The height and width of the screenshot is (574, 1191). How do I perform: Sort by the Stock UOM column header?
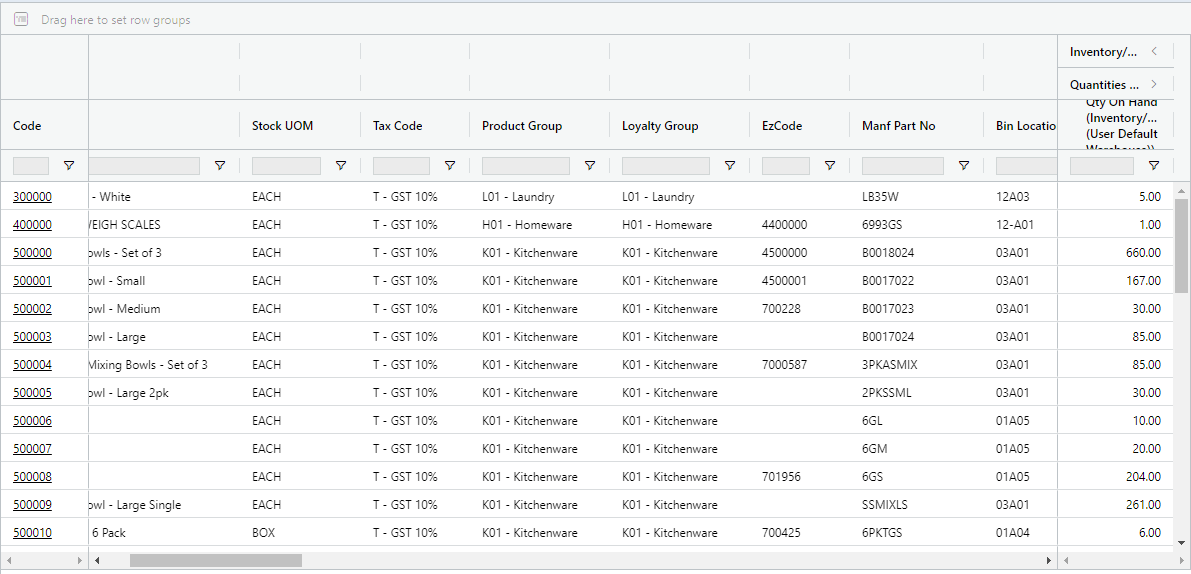(x=282, y=126)
